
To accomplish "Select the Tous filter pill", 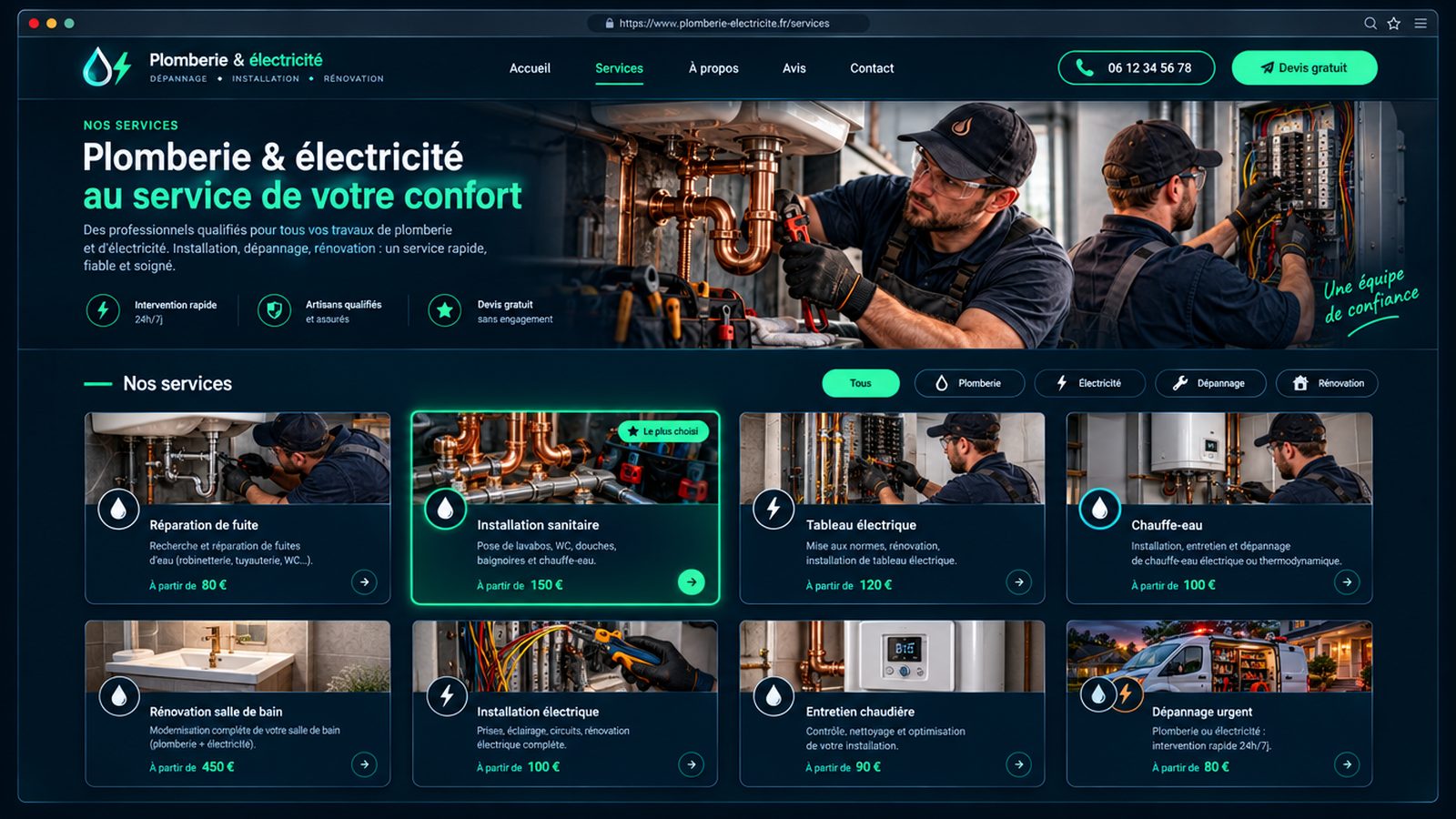I will pos(861,383).
